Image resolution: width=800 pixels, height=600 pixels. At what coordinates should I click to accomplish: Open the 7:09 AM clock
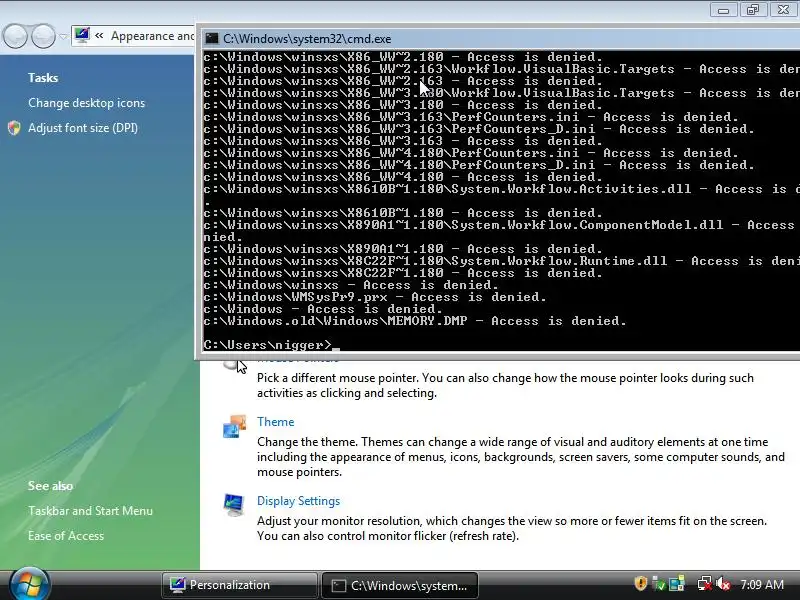click(x=762, y=584)
